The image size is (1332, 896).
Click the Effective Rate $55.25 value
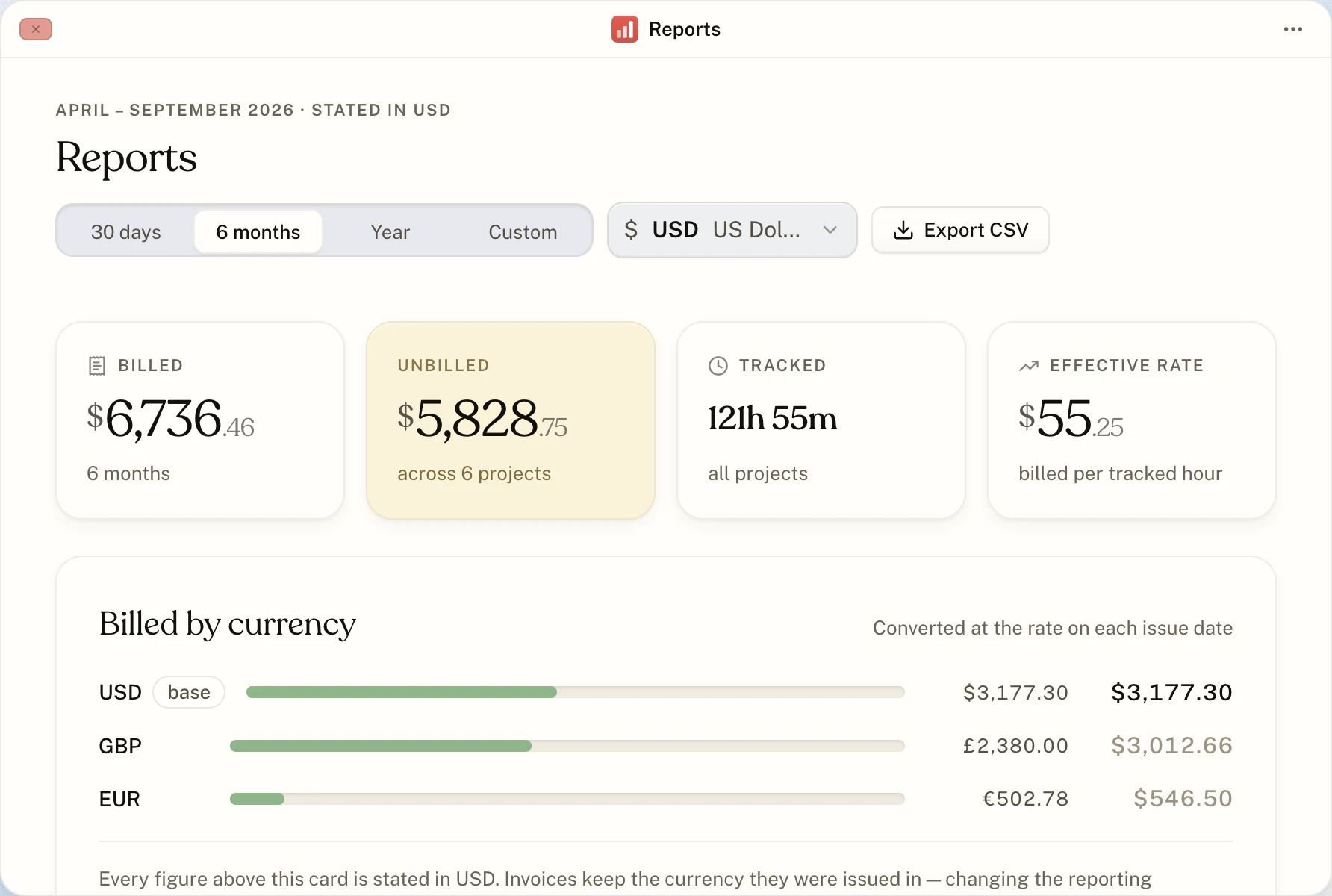point(1071,419)
